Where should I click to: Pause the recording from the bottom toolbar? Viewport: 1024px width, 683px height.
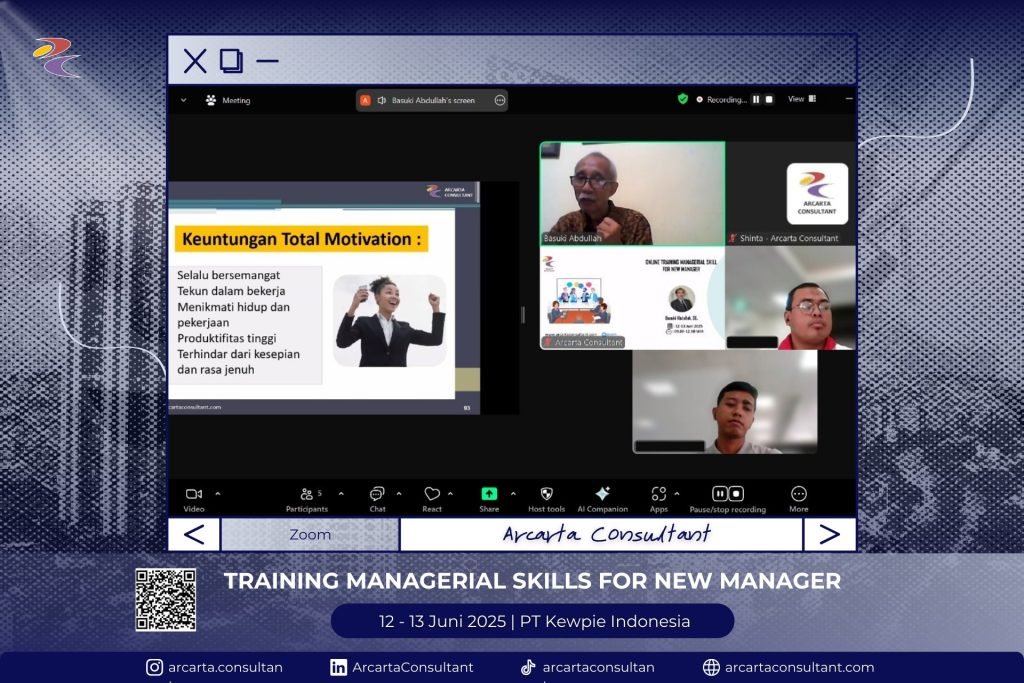point(719,494)
